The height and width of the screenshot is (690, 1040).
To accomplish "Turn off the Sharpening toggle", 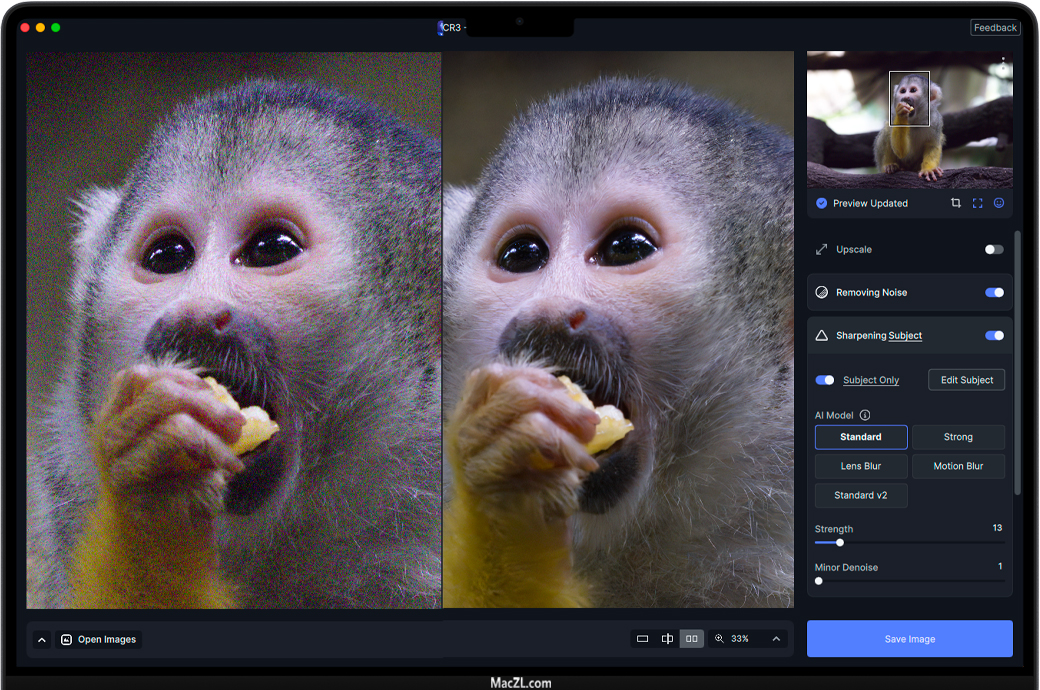I will tap(994, 336).
